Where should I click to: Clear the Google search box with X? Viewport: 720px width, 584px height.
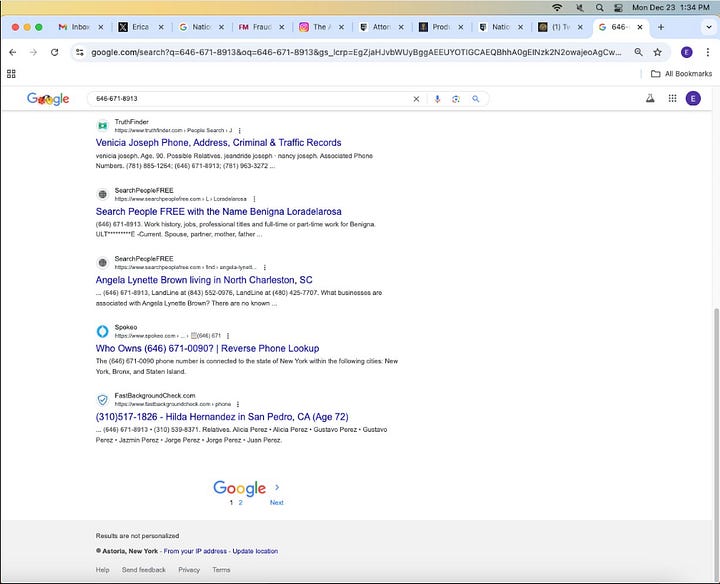416,99
